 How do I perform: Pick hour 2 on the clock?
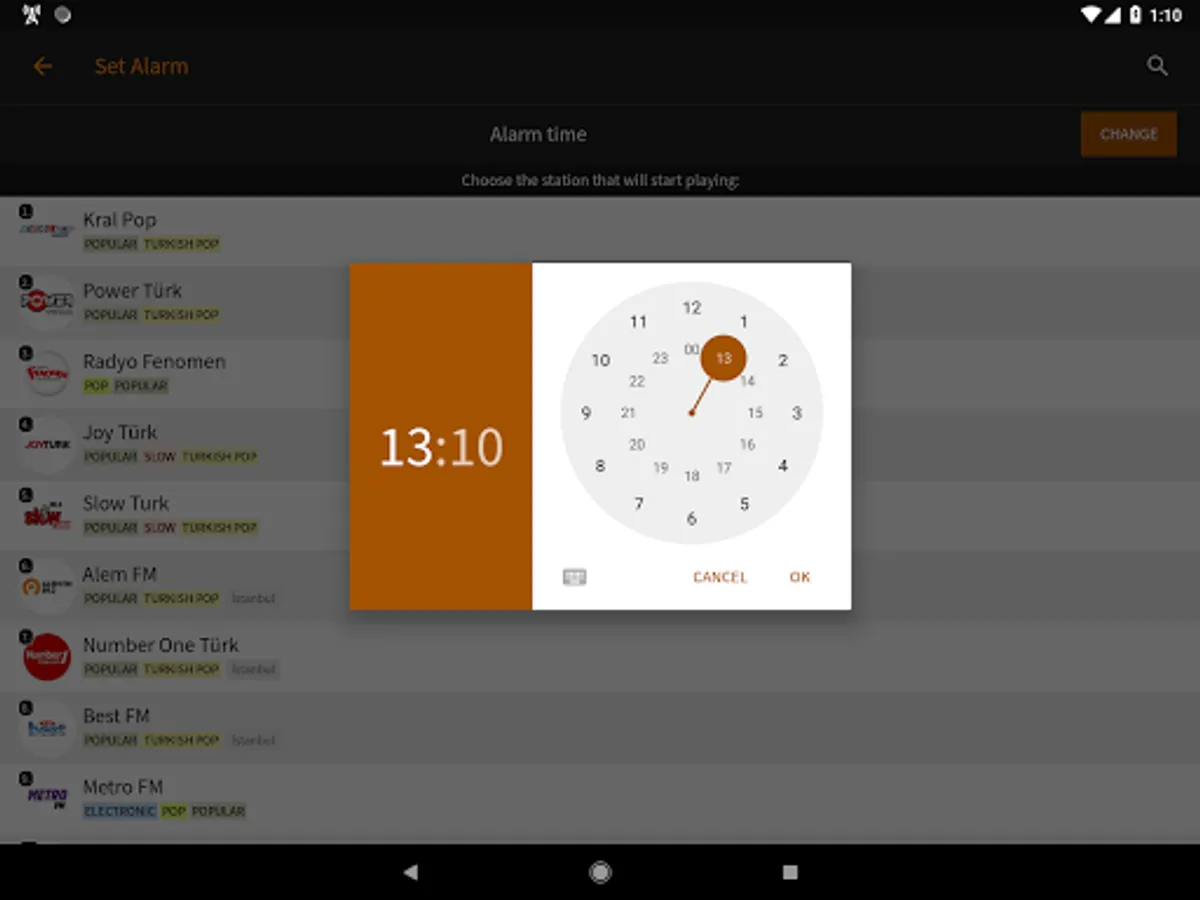783,360
